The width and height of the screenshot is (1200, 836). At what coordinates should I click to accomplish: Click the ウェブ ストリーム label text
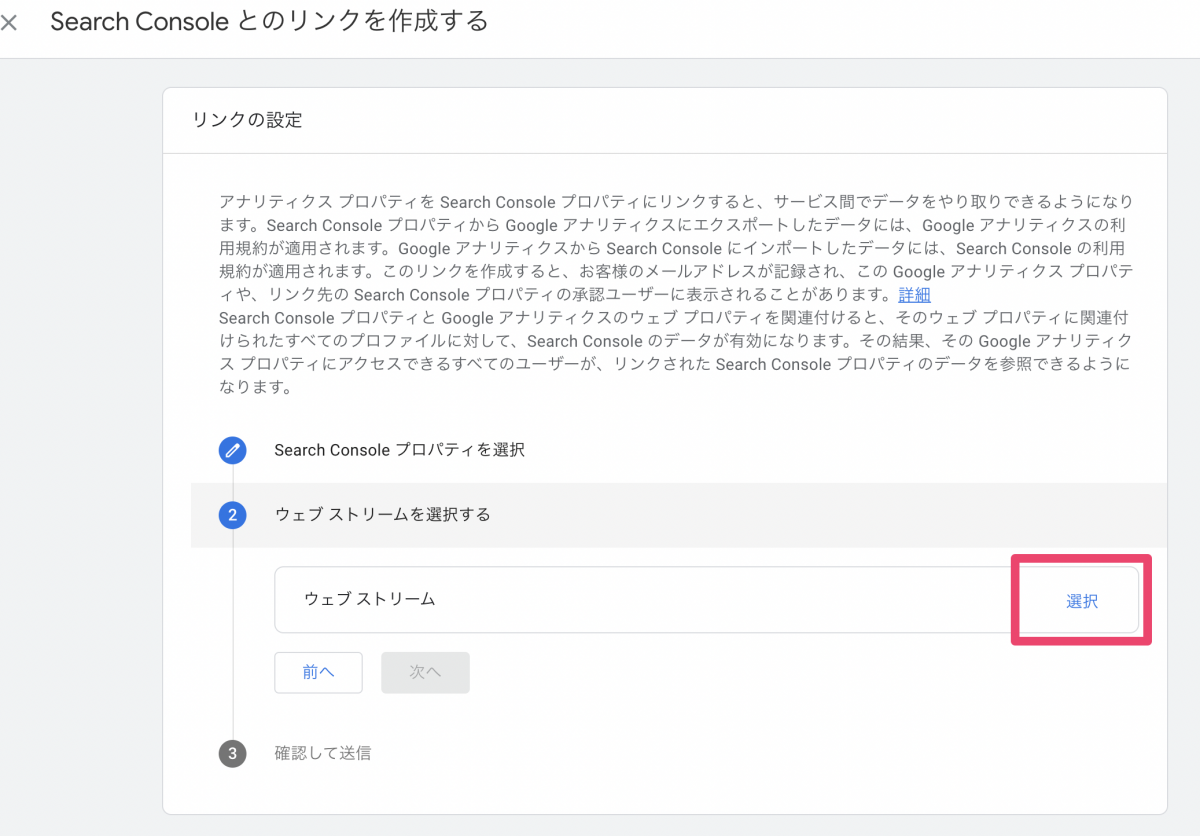pyautogui.click(x=369, y=600)
